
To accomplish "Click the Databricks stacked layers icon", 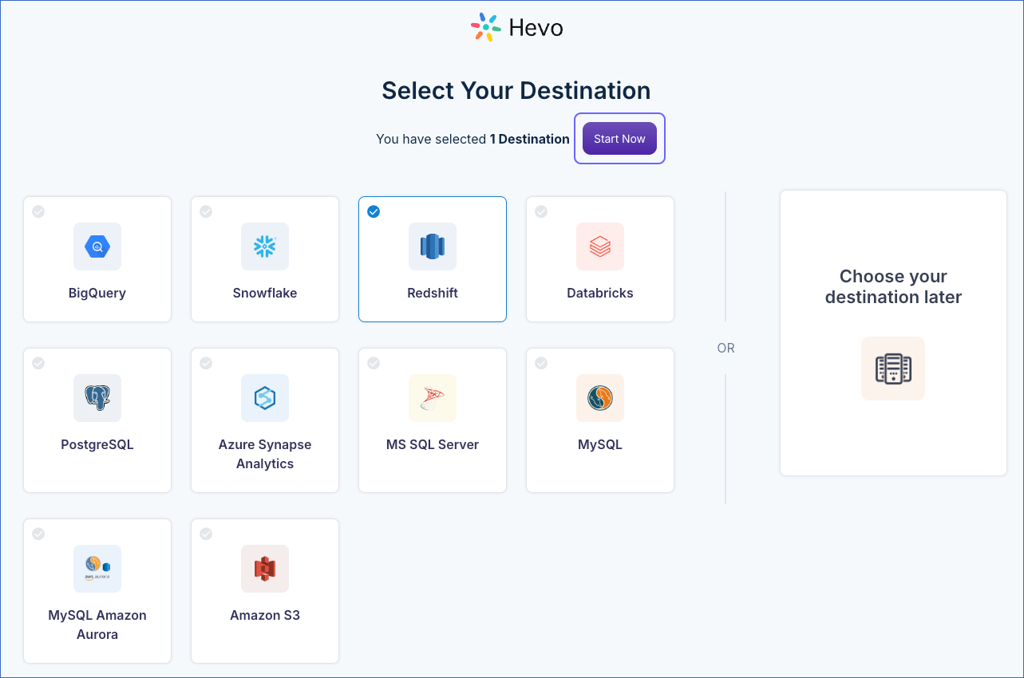I will point(600,247).
